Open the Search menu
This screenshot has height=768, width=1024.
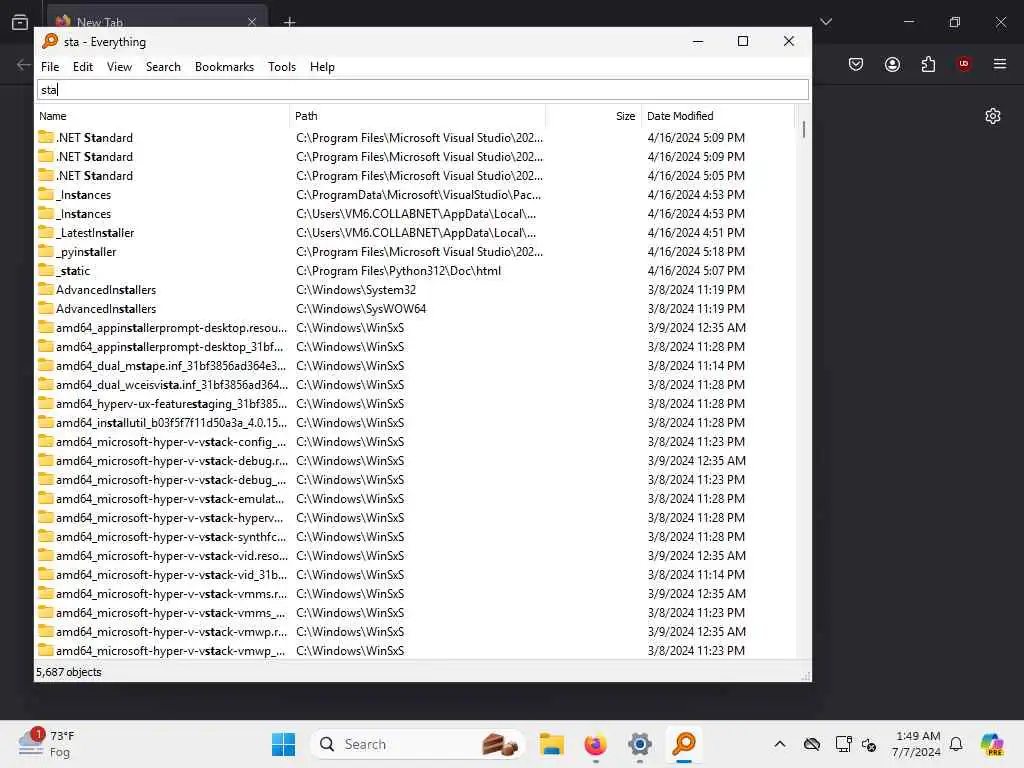point(163,67)
